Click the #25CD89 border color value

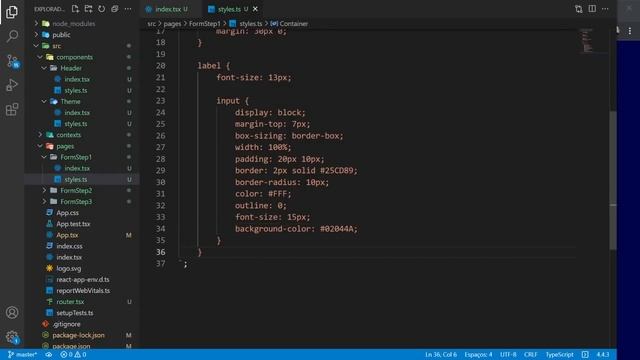(x=336, y=171)
